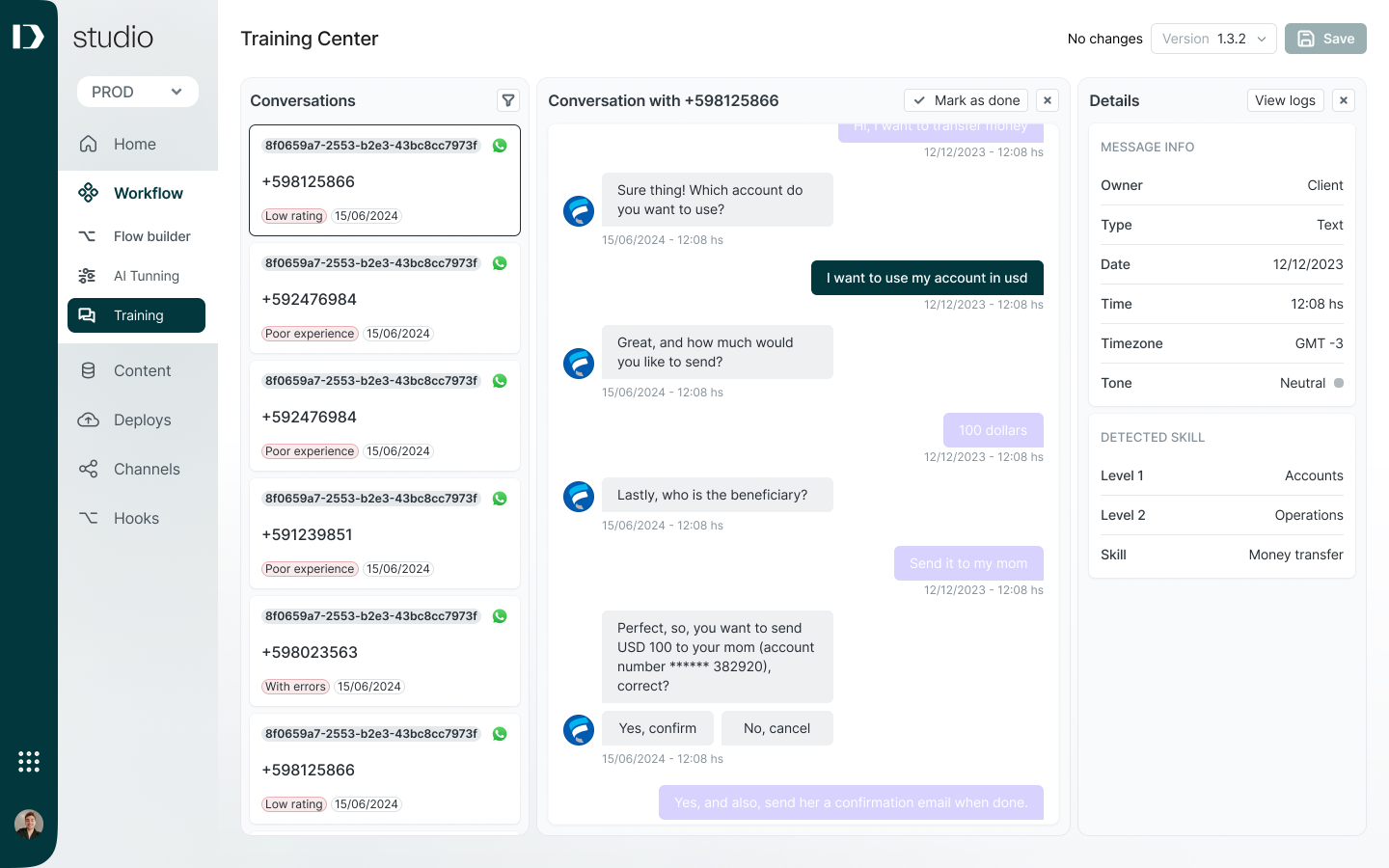
Task: Open the Hooks sidebar item
Action: point(138,518)
